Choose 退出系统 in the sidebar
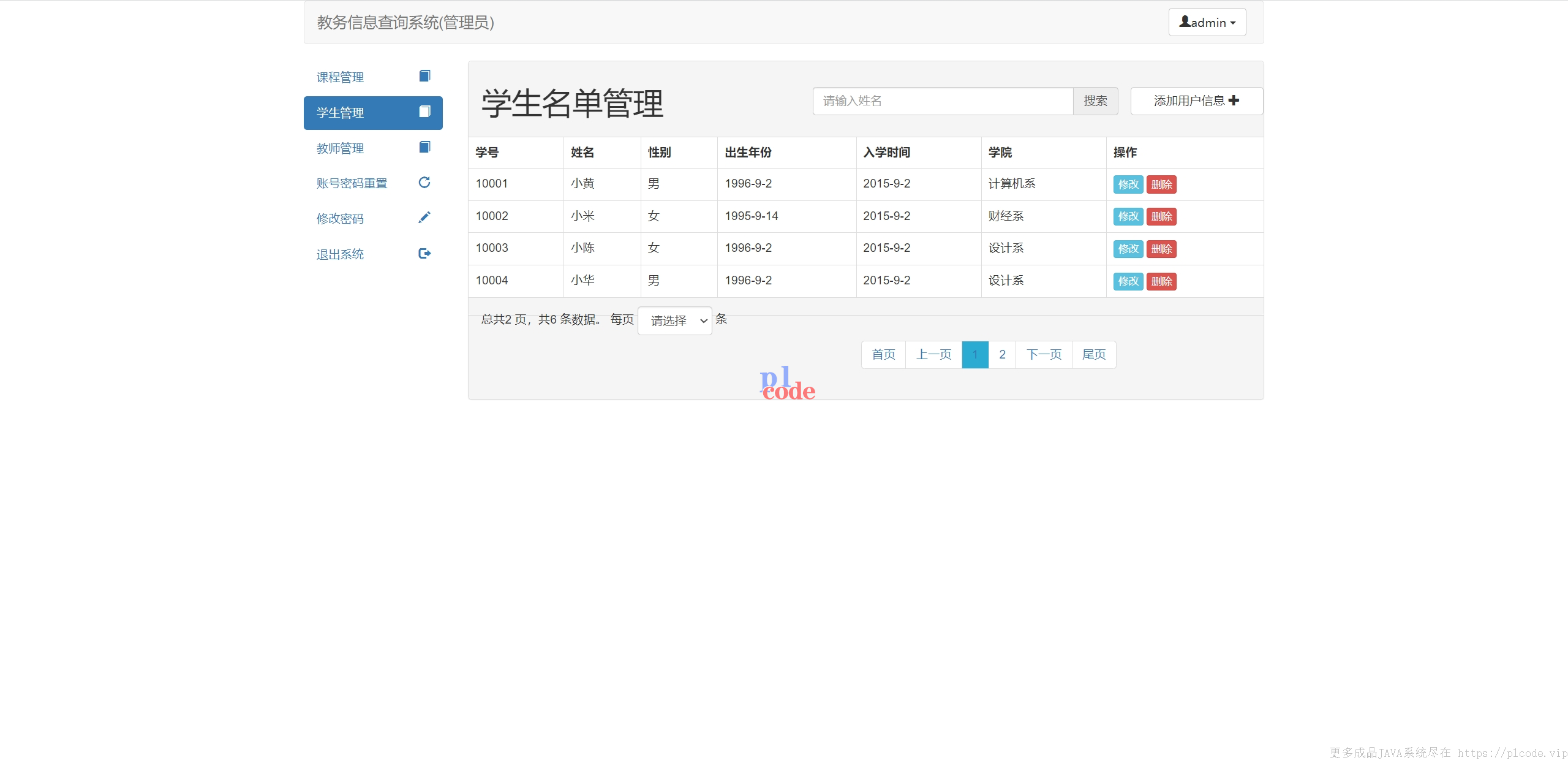 pos(373,254)
